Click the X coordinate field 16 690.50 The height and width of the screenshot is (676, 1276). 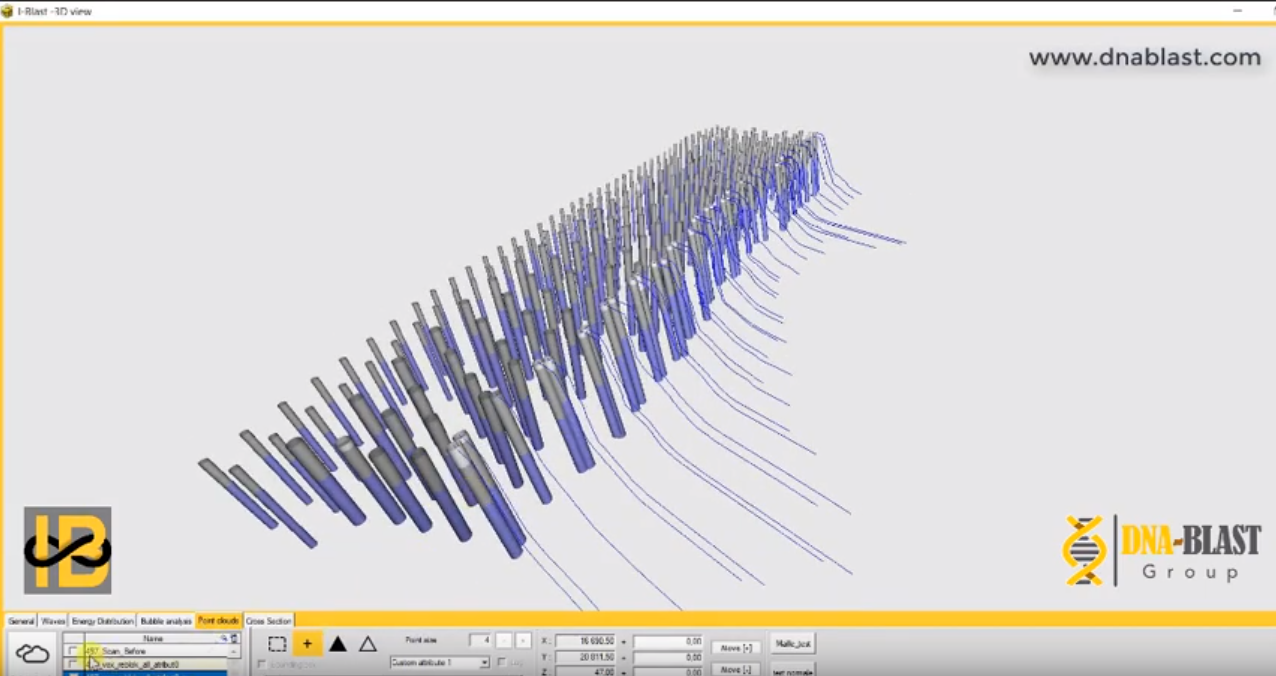(x=586, y=641)
